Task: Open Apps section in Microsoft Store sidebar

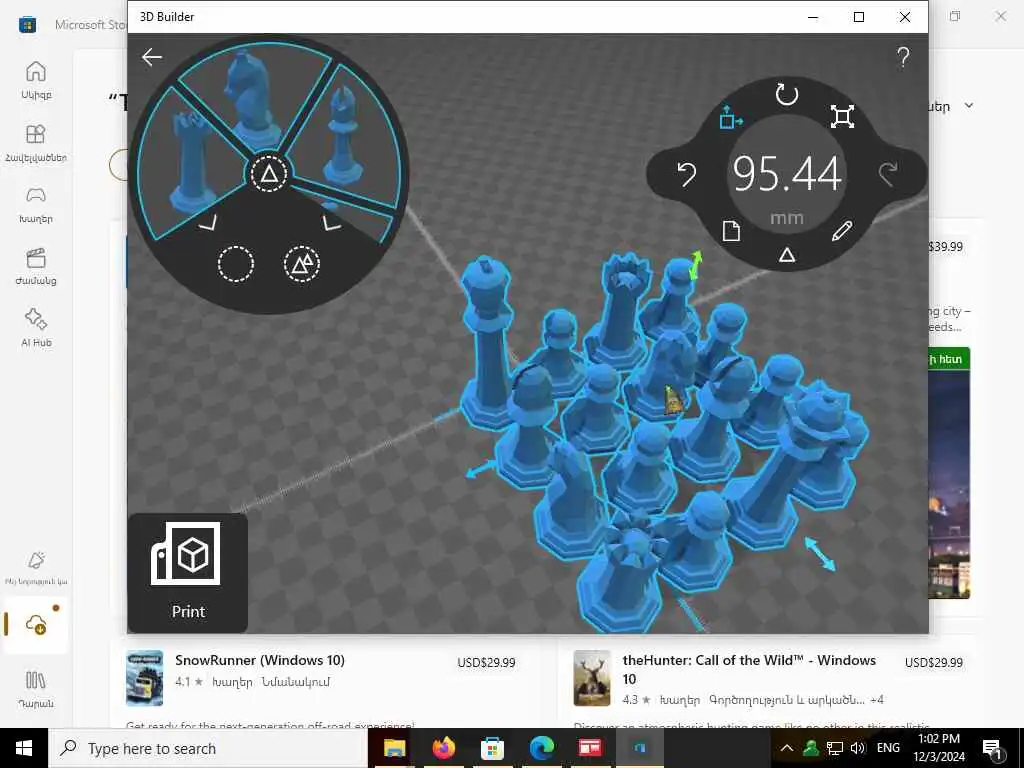Action: coord(36,142)
